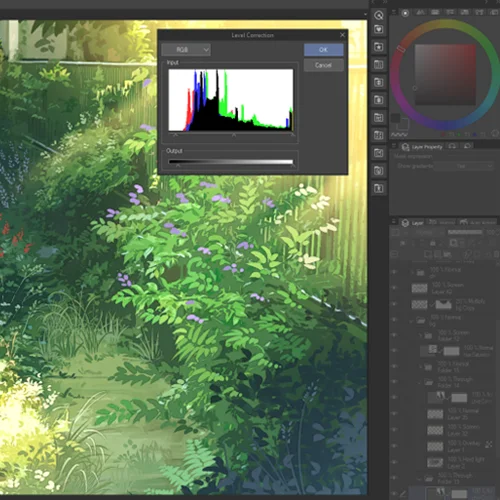This screenshot has height=500, width=500.
Task: Open the Layer panel hamburger menu
Action: click(394, 222)
